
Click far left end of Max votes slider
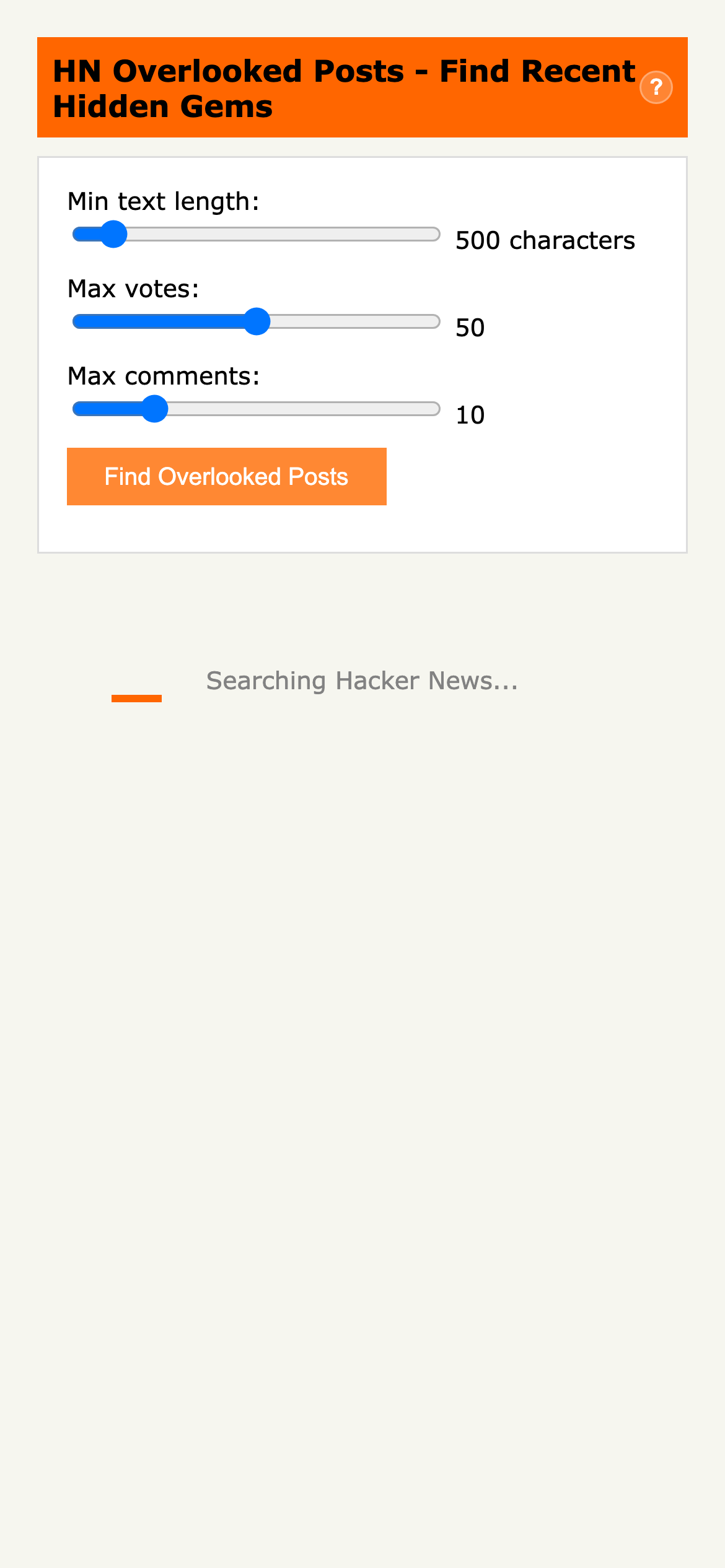(77, 321)
